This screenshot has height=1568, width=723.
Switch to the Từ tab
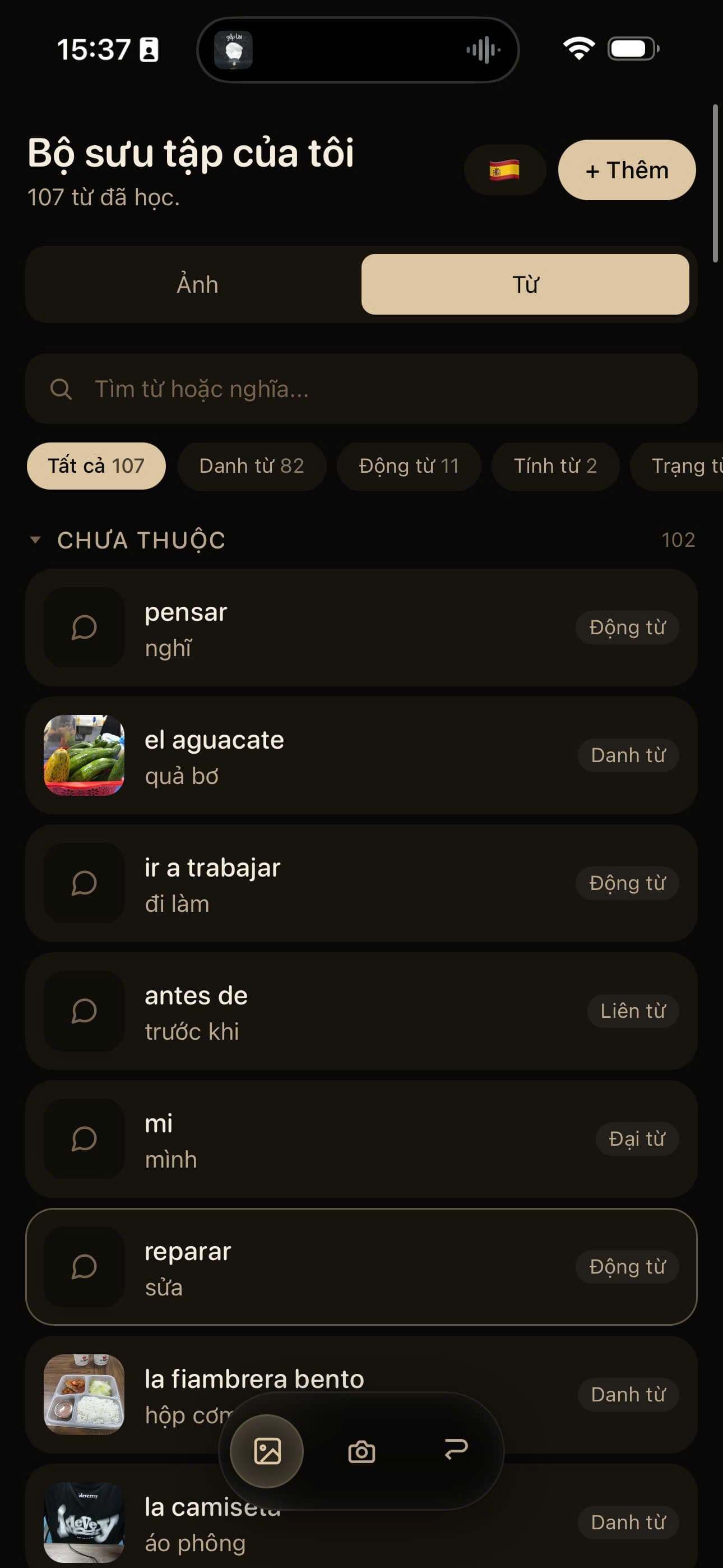coord(525,284)
